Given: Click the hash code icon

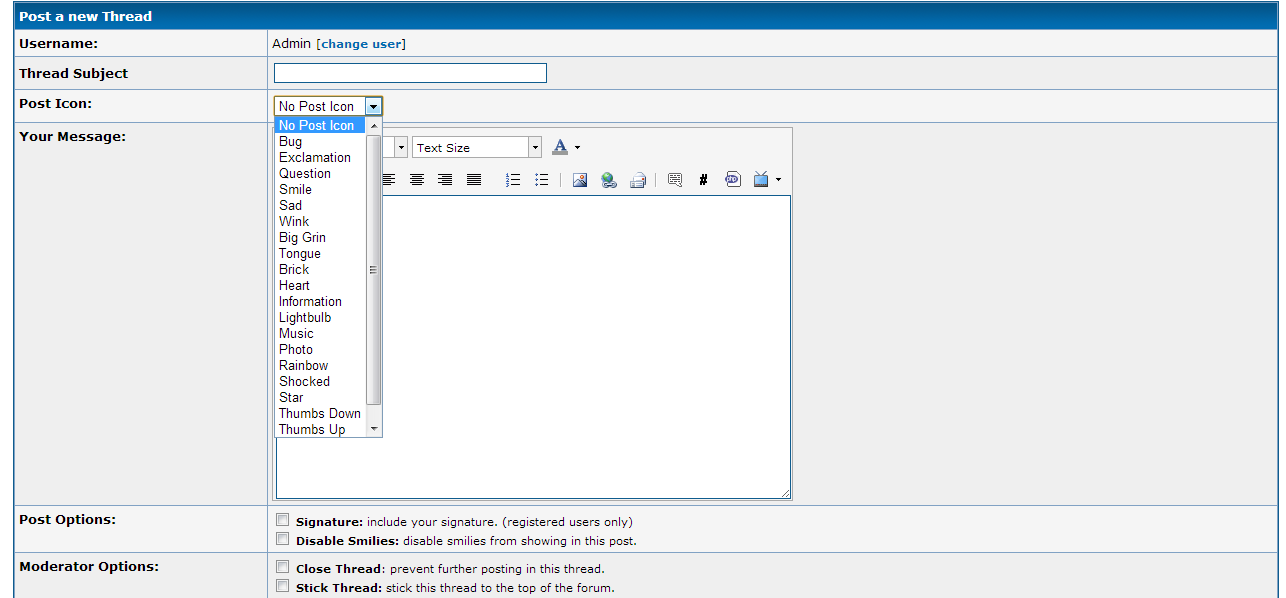Looking at the screenshot, I should (x=703, y=180).
